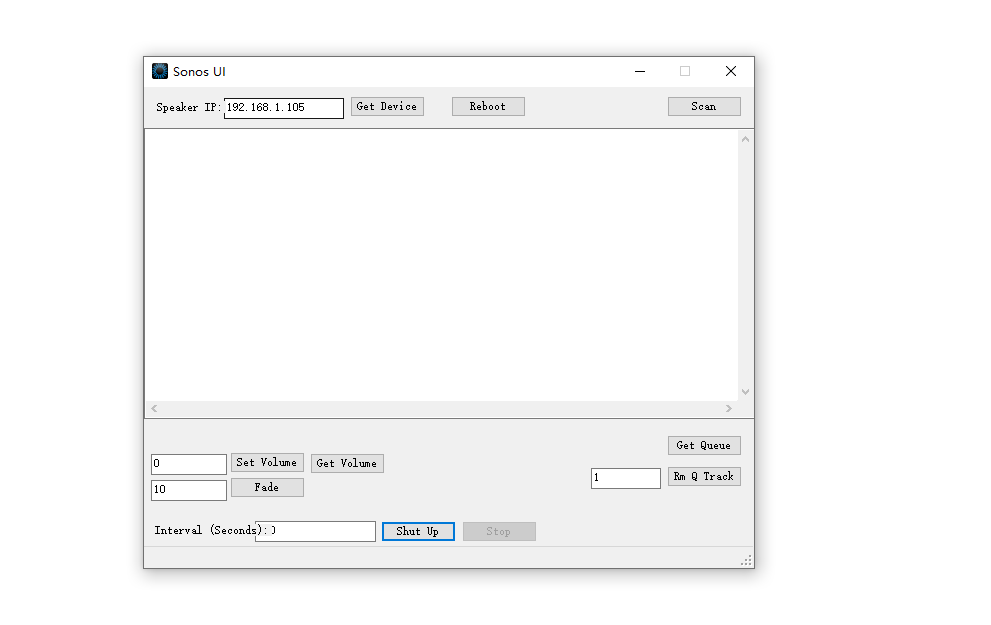Minimize the Sonos UI window
The image size is (991, 625).
(x=640, y=71)
